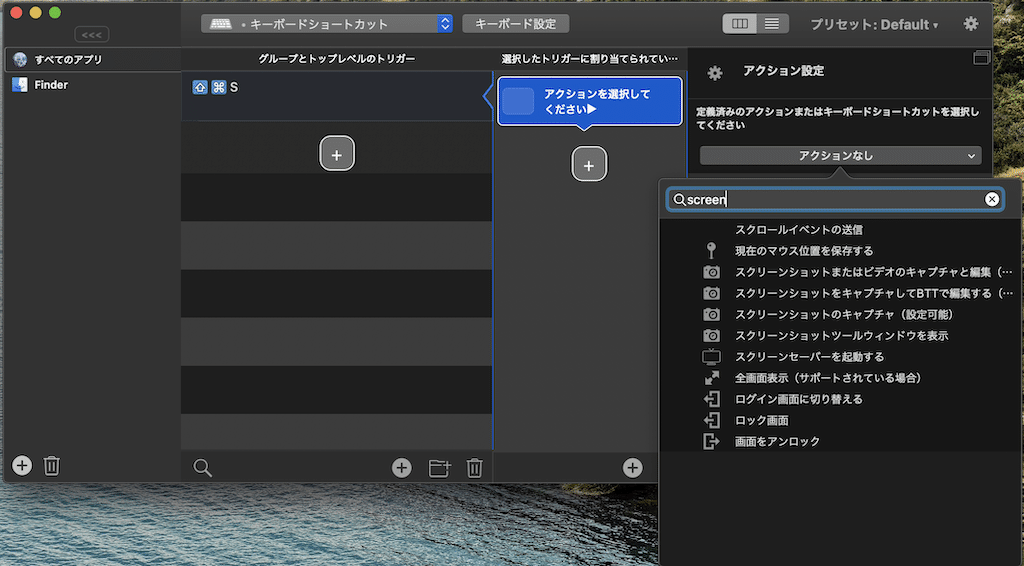Open the keyboard shortcut trigger type dropdown
Image resolution: width=1024 pixels, height=566 pixels.
pyautogui.click(x=327, y=24)
